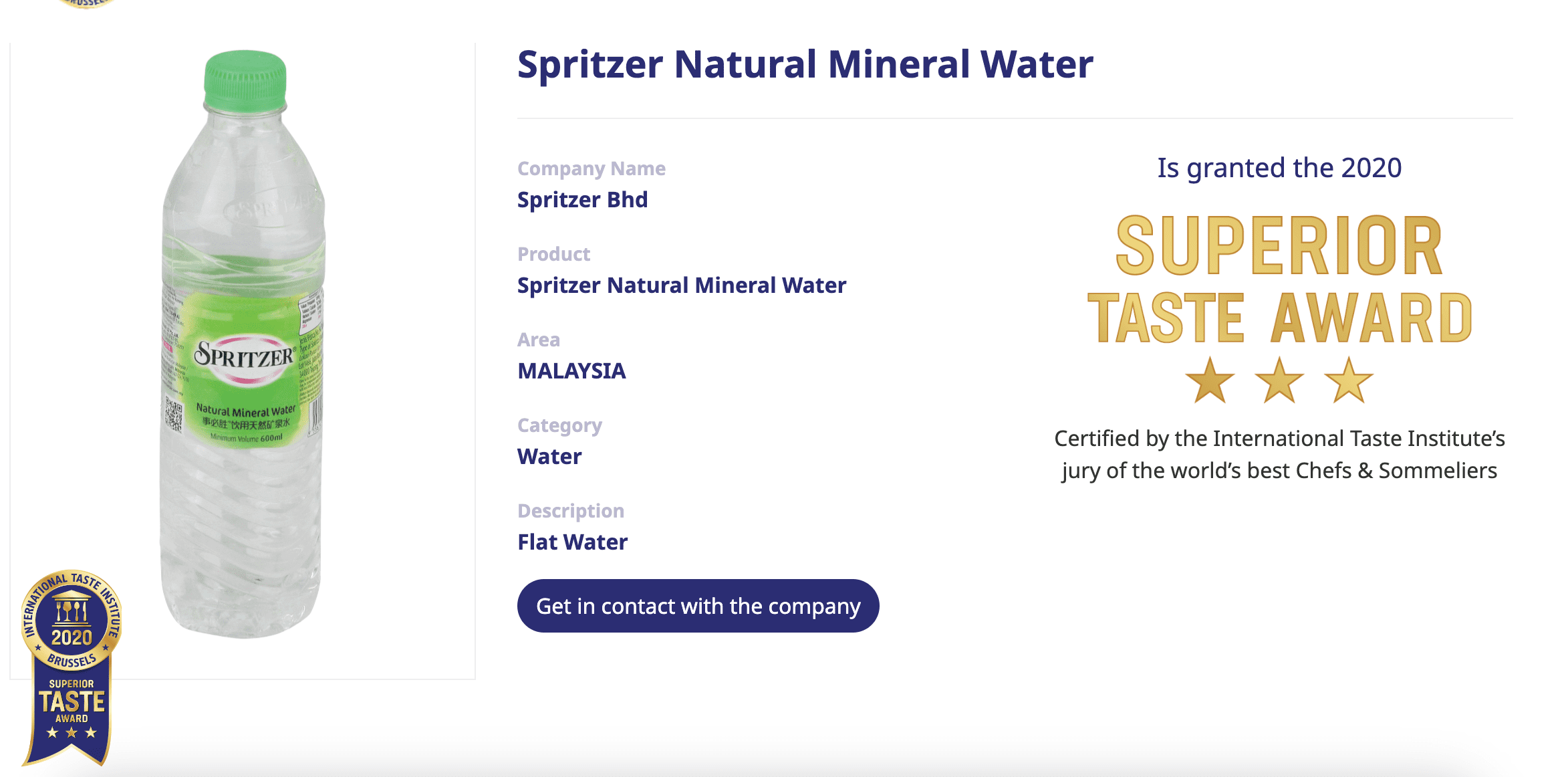Screen dimensions: 1568x777
Task: Click the first gold star under the award title
Action: pos(1209,381)
